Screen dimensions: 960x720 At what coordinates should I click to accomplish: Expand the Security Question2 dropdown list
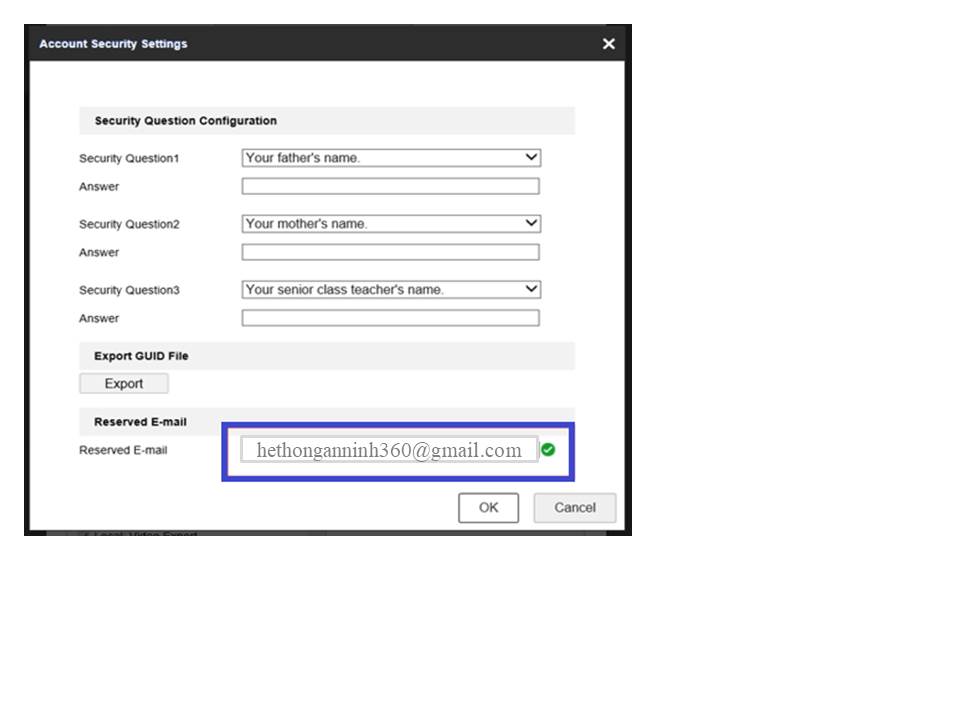[x=391, y=224]
